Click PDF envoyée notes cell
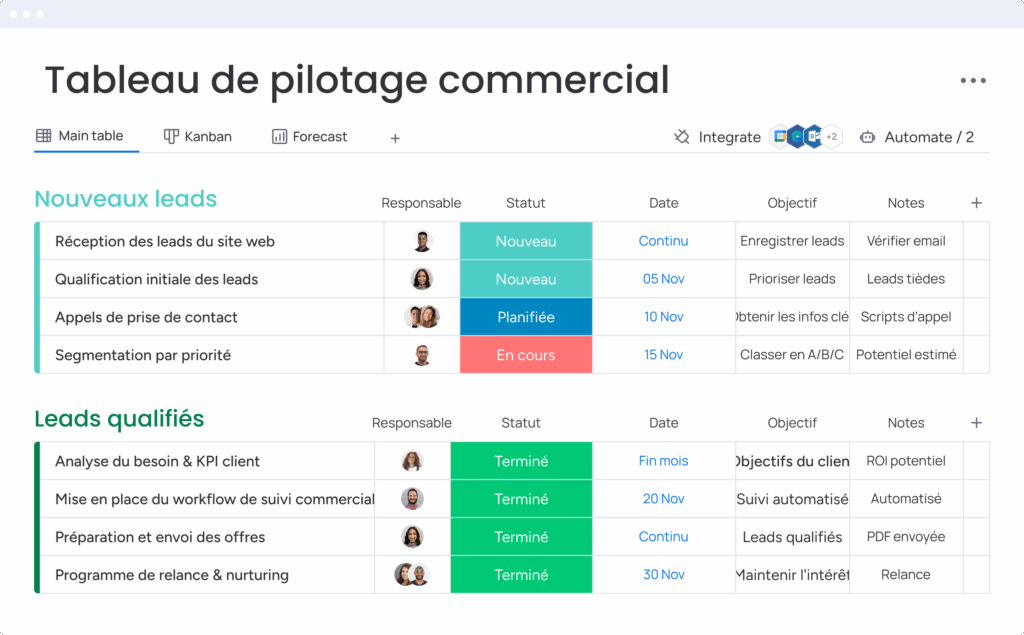 point(906,537)
